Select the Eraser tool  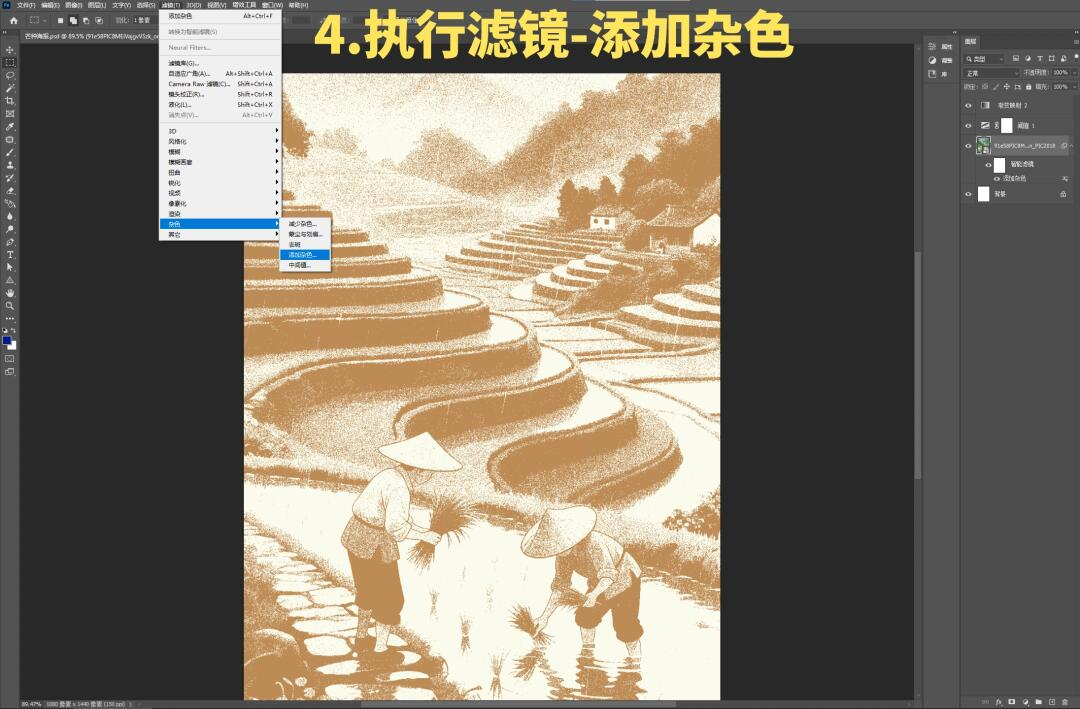pos(10,191)
